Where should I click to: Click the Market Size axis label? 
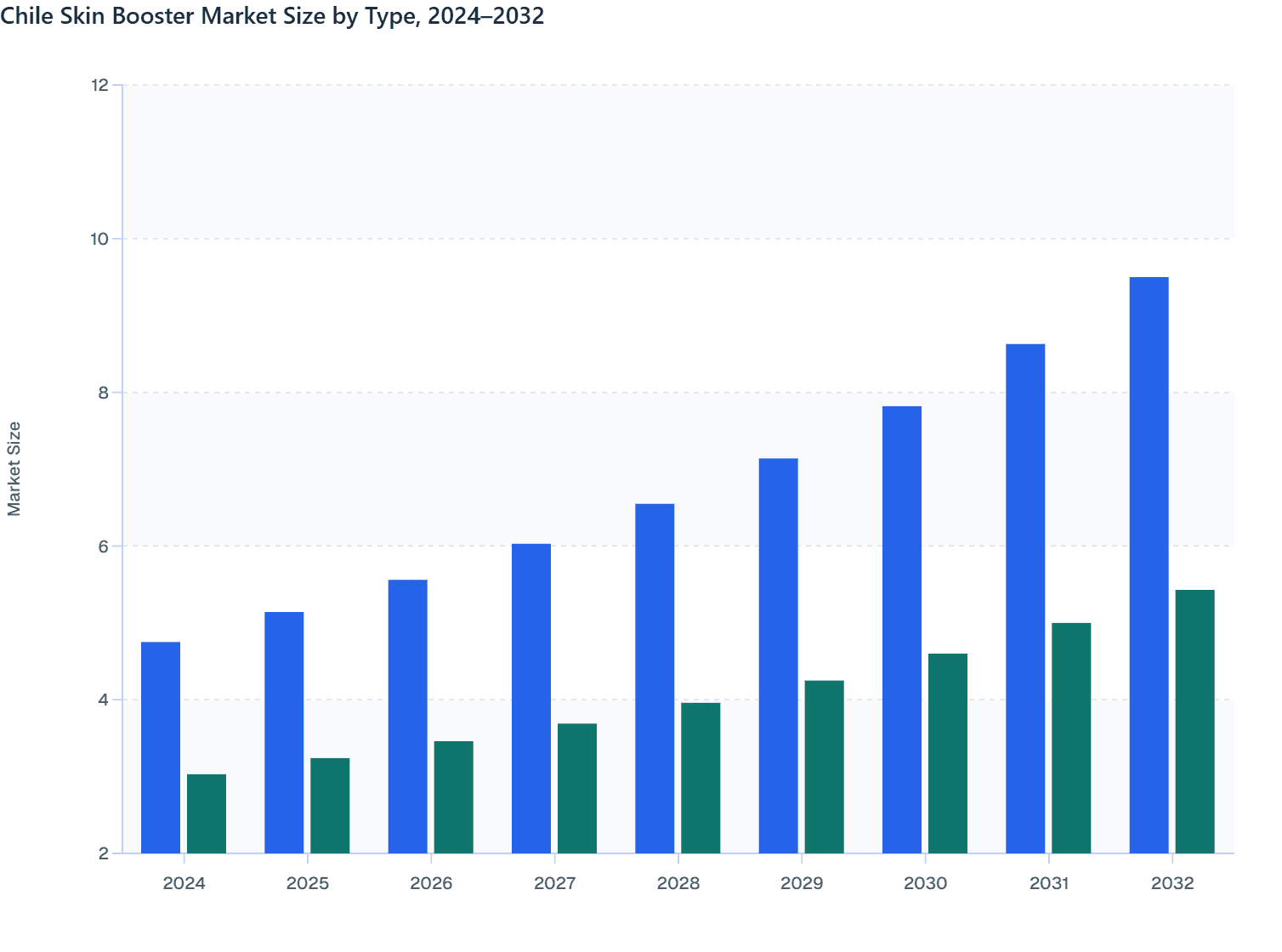coord(15,467)
